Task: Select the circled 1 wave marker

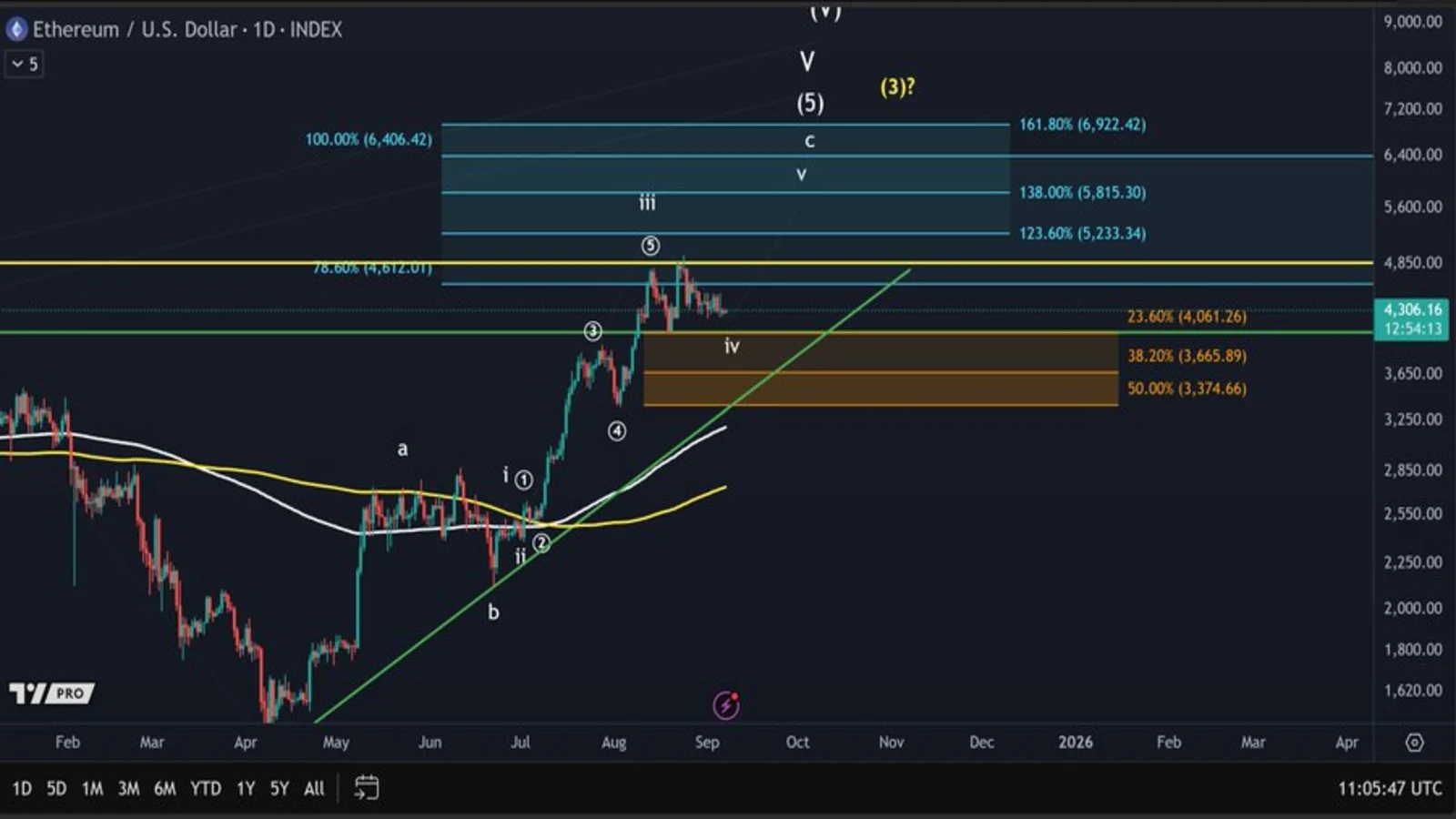Action: coord(523,480)
